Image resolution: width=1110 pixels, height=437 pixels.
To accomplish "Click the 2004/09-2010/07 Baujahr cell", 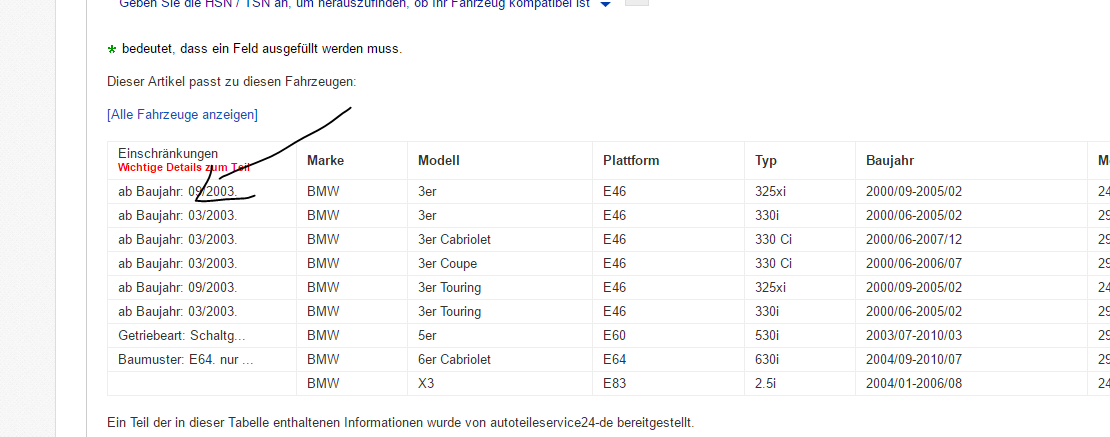I will point(914,360).
